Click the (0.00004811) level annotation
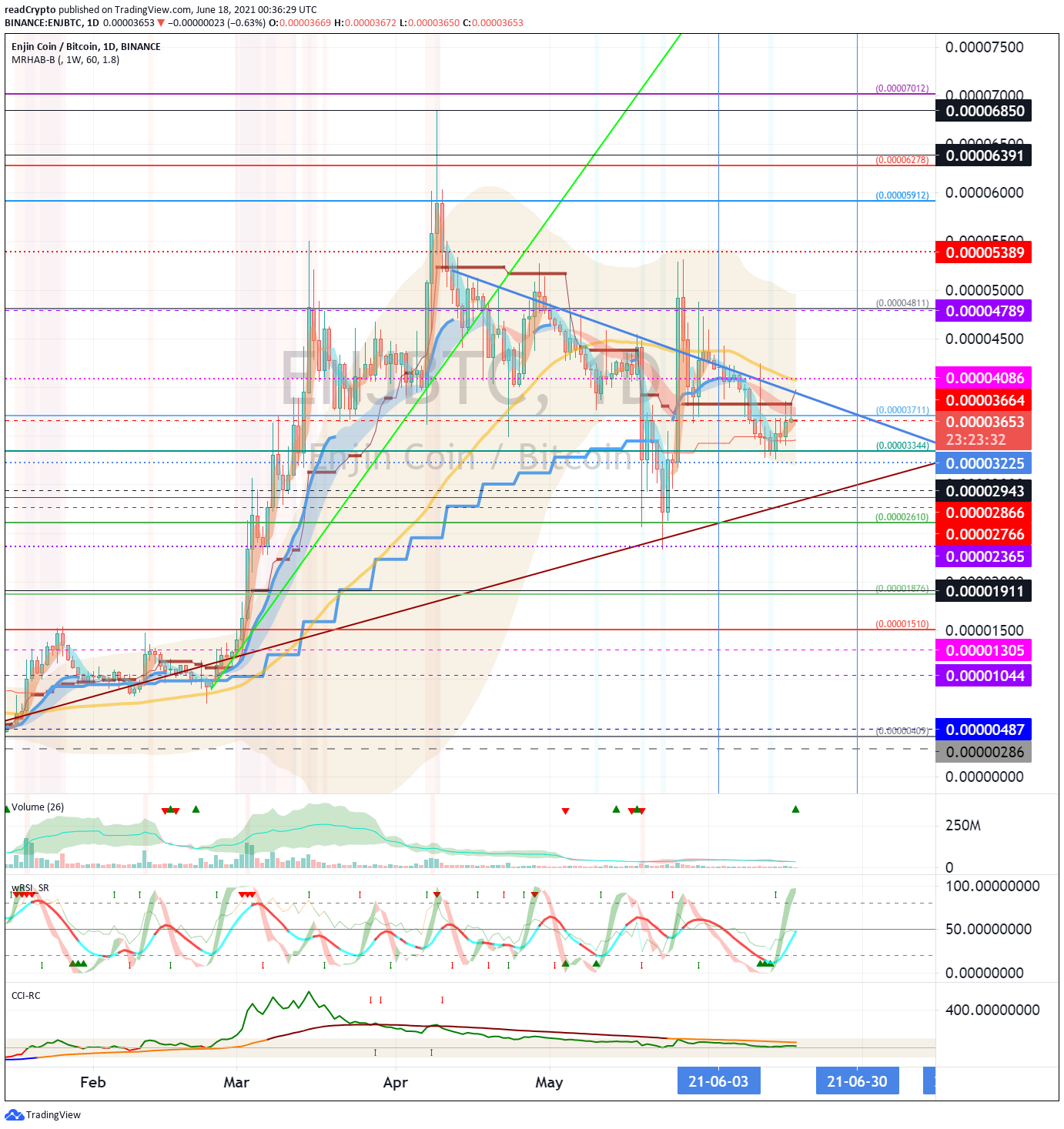 click(x=902, y=303)
